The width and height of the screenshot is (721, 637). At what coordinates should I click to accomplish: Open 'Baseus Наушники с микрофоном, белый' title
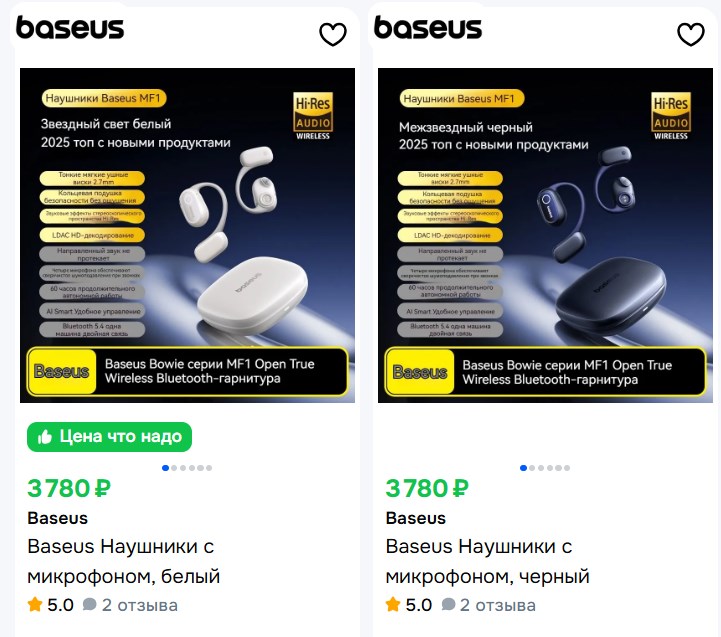[x=123, y=562]
